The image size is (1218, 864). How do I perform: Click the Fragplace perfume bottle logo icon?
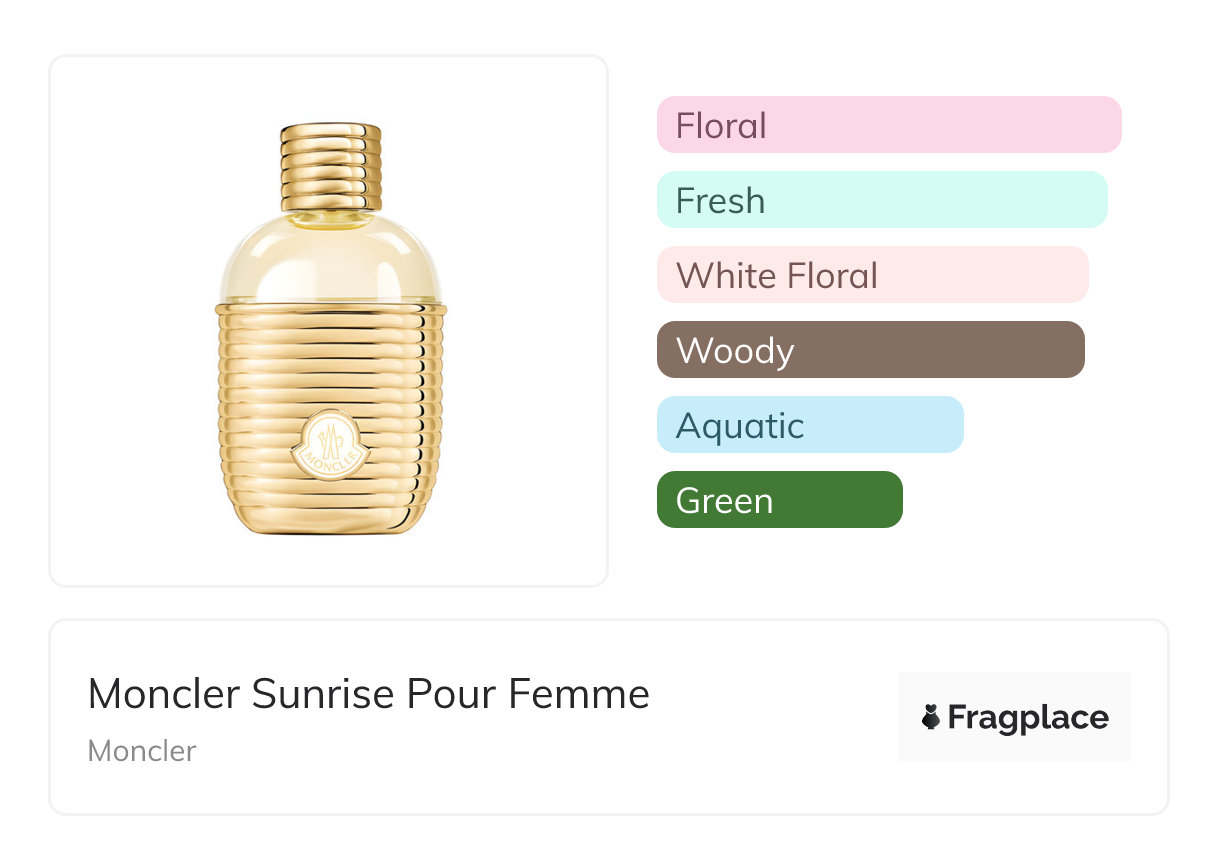coord(931,717)
